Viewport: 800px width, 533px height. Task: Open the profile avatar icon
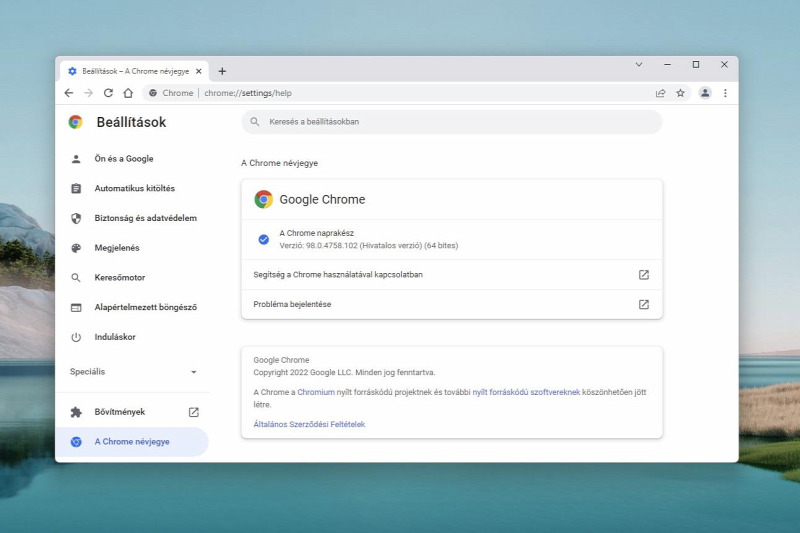click(705, 93)
